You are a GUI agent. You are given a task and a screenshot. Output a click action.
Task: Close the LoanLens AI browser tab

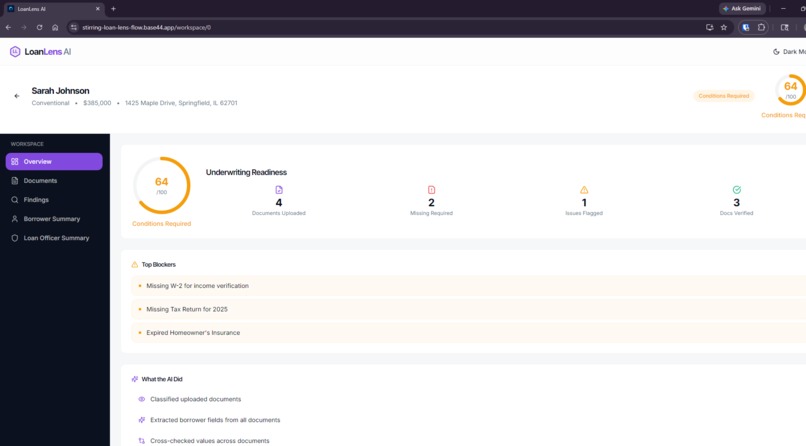(x=98, y=9)
